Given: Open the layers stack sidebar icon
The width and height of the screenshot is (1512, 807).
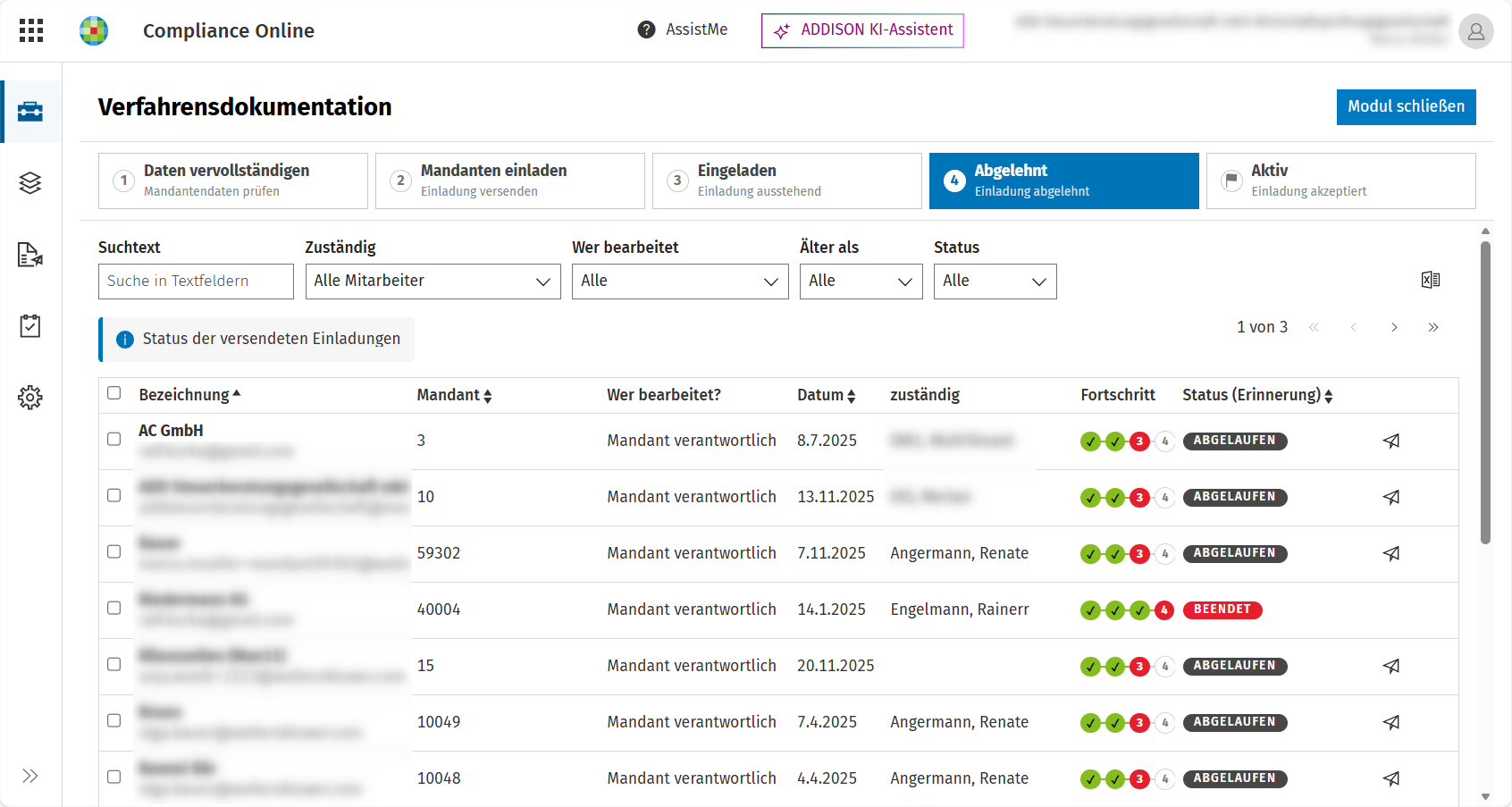Looking at the screenshot, I should pyautogui.click(x=30, y=183).
